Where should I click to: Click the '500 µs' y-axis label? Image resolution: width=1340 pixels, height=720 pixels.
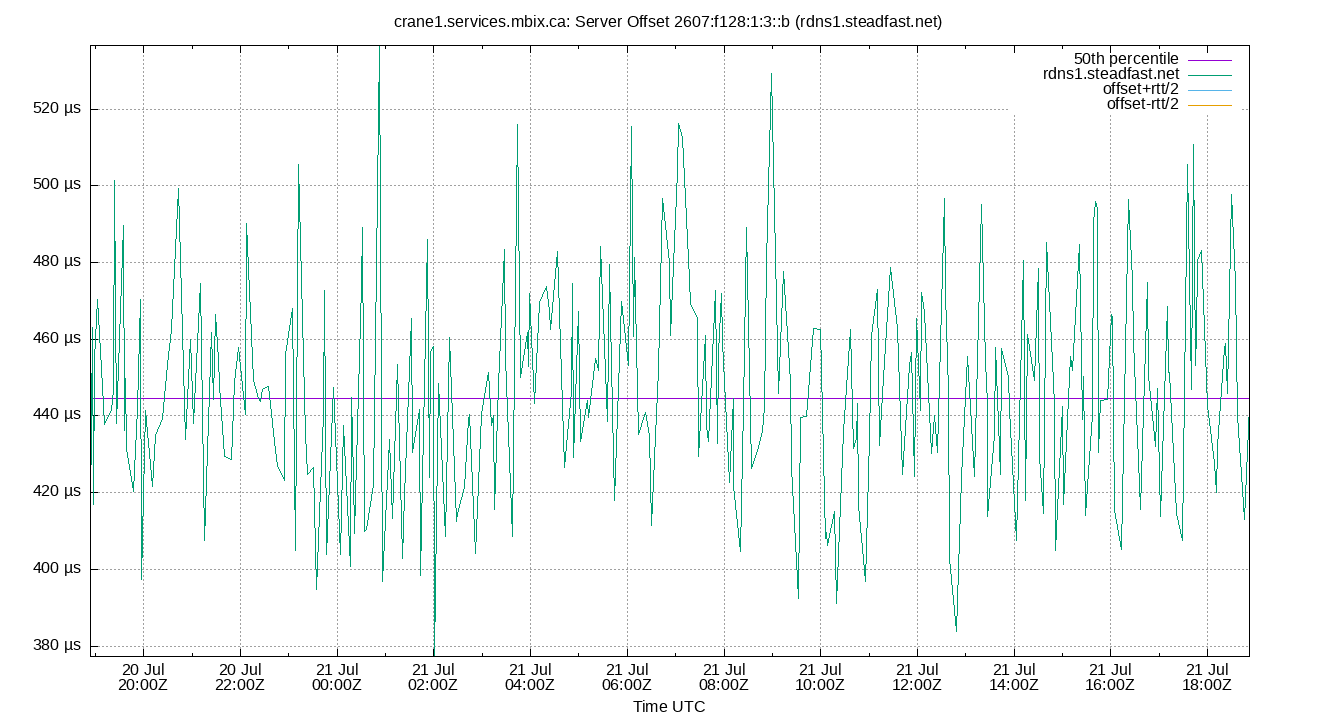[57, 185]
